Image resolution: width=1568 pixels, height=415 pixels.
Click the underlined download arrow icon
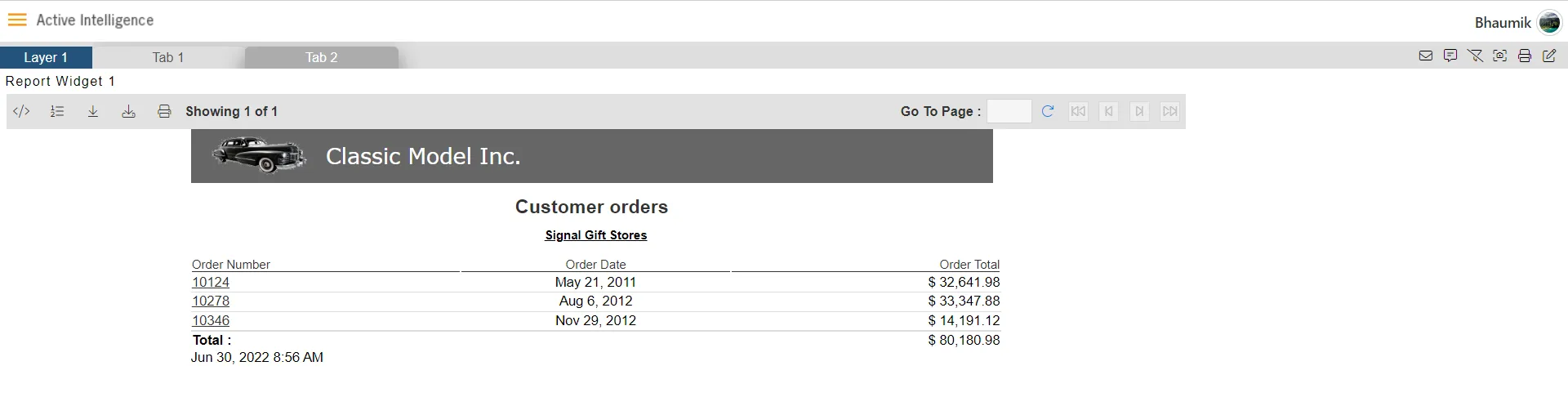pos(93,111)
